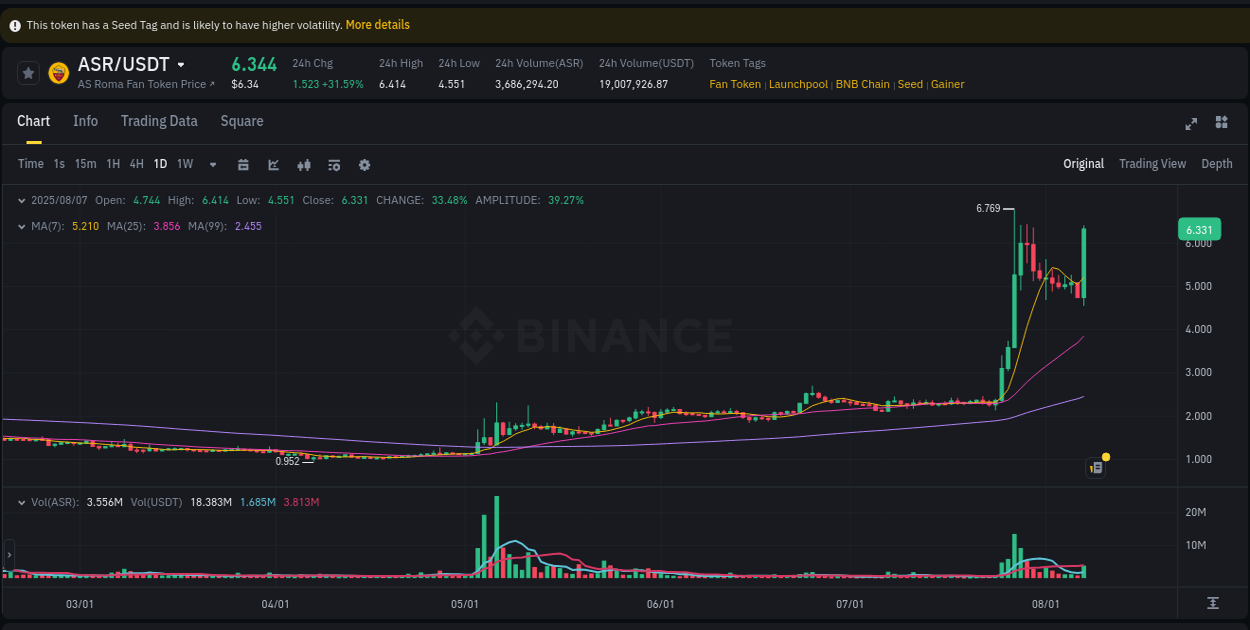Switch timeframe to 1W
The width and height of the screenshot is (1250, 630).
[x=184, y=163]
